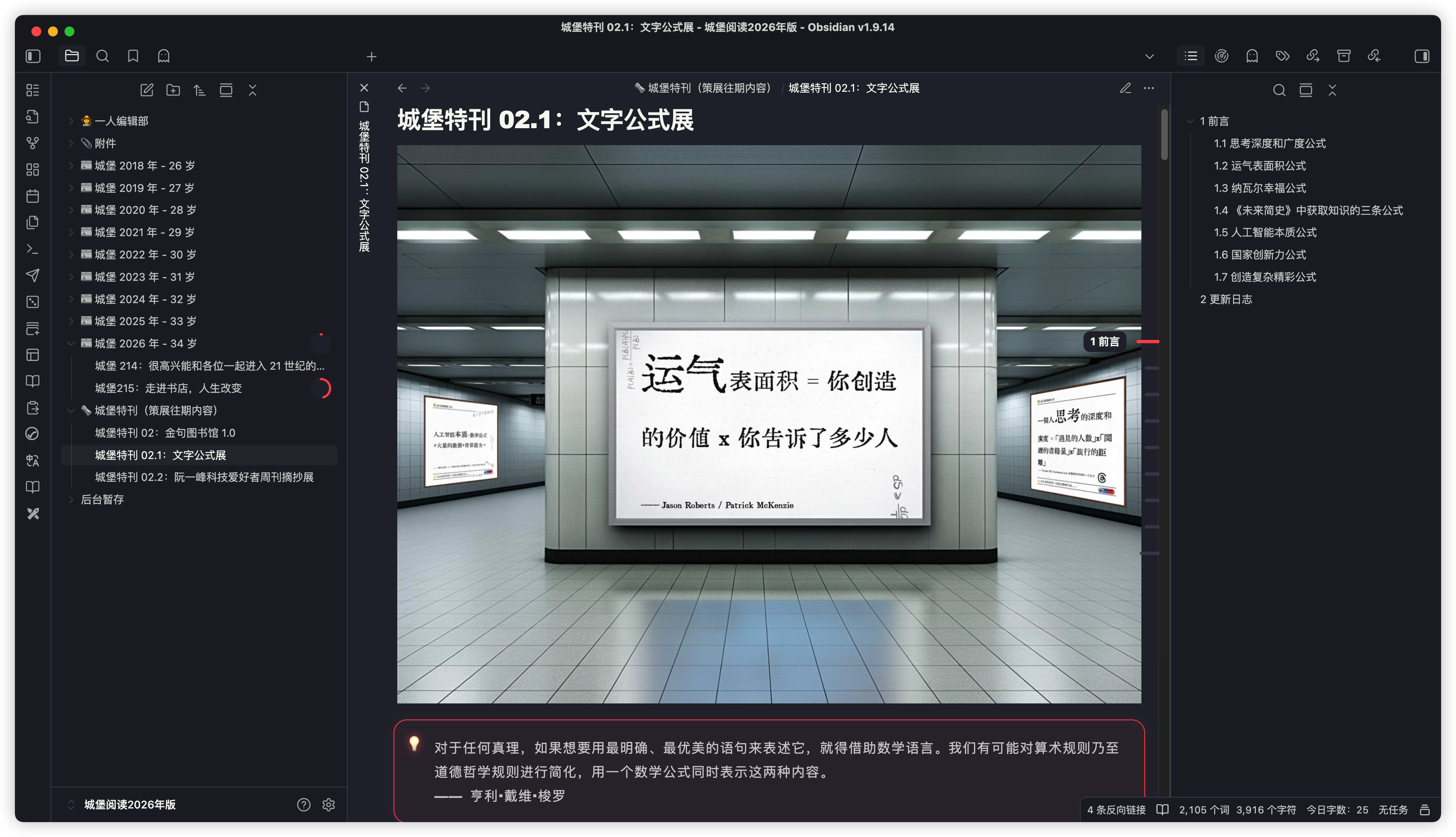This screenshot has width=1456, height=837.
Task: Collapse the 1 前言 outline heading
Action: click(x=1190, y=121)
